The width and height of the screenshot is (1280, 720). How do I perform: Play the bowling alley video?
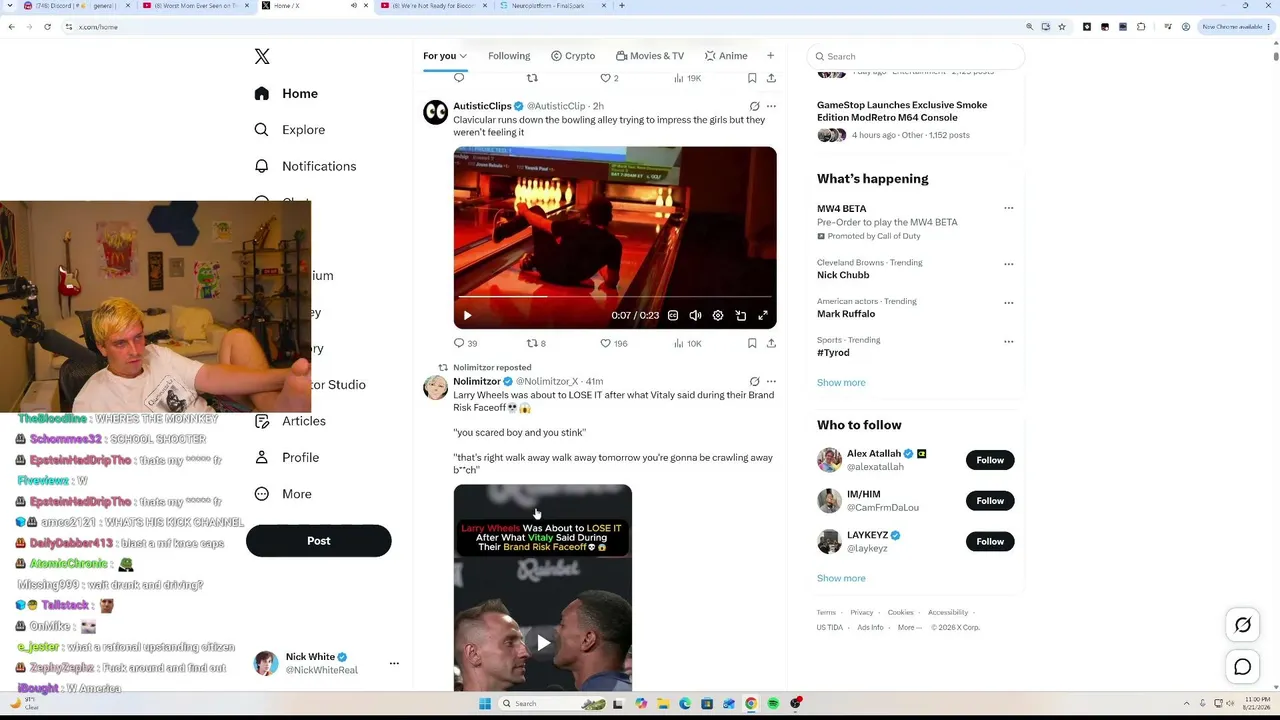tap(467, 316)
